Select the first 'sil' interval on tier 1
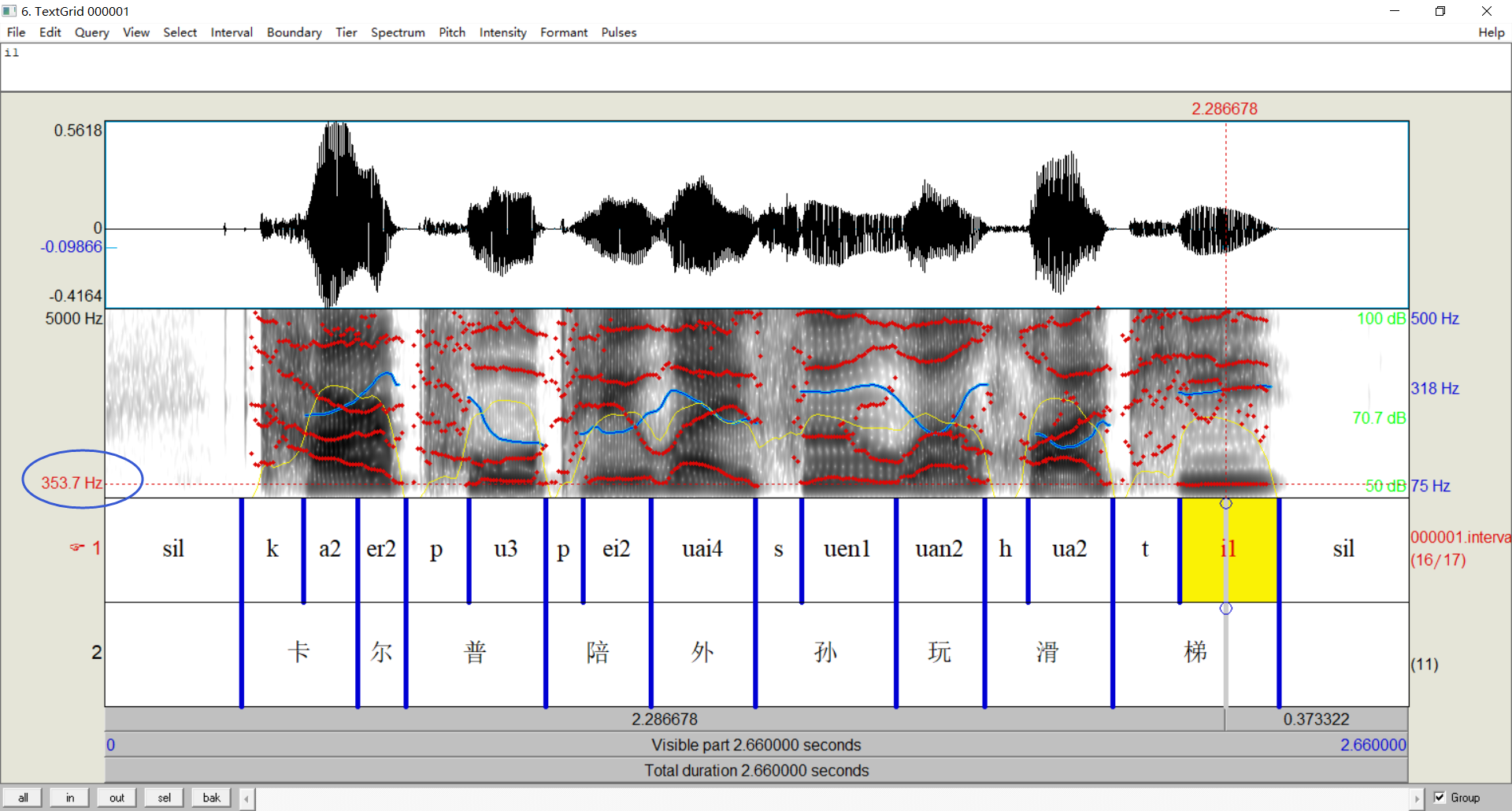1512x811 pixels. click(x=173, y=549)
